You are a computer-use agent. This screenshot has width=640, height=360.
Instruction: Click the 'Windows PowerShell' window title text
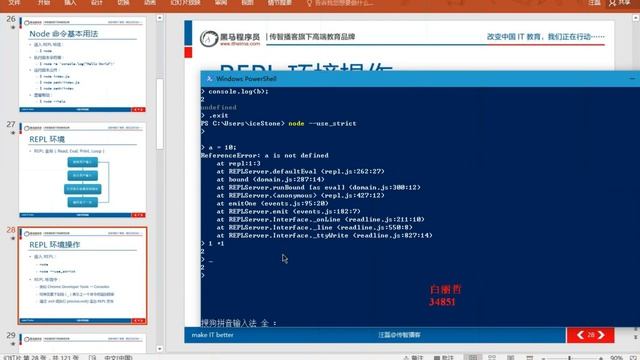click(246, 79)
